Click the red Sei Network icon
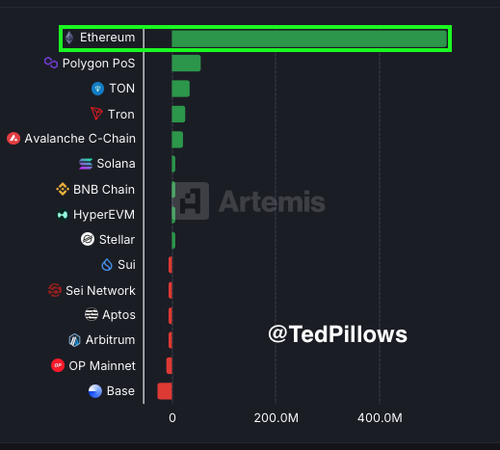The width and height of the screenshot is (500, 450). 55,290
